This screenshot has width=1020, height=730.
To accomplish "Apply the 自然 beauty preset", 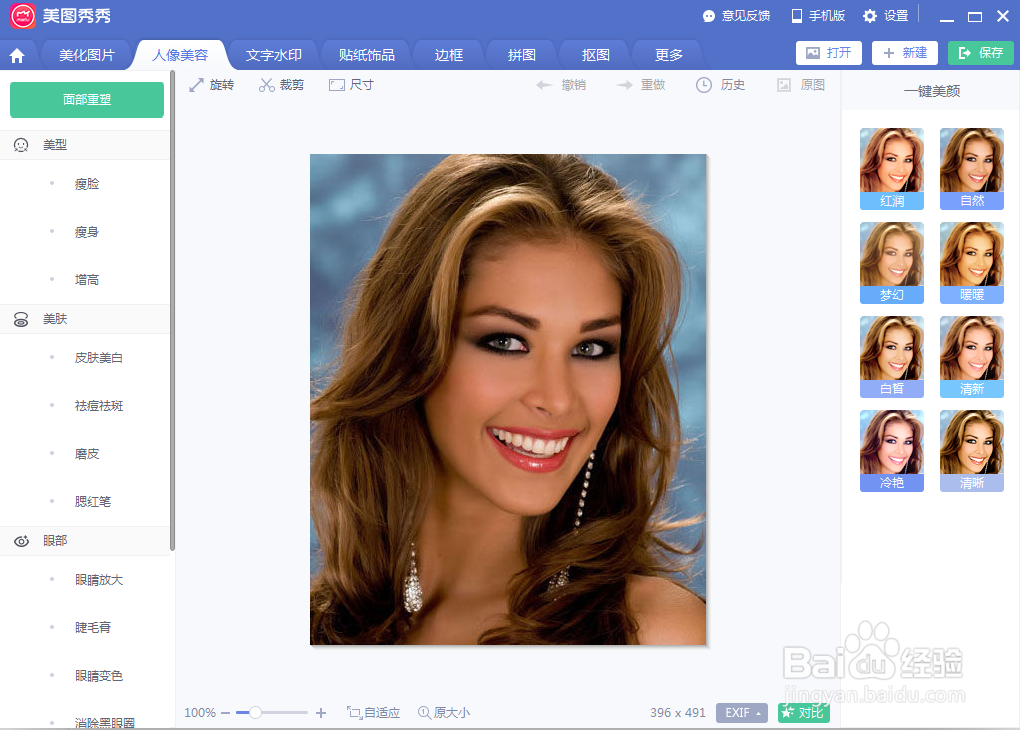I will 972,169.
